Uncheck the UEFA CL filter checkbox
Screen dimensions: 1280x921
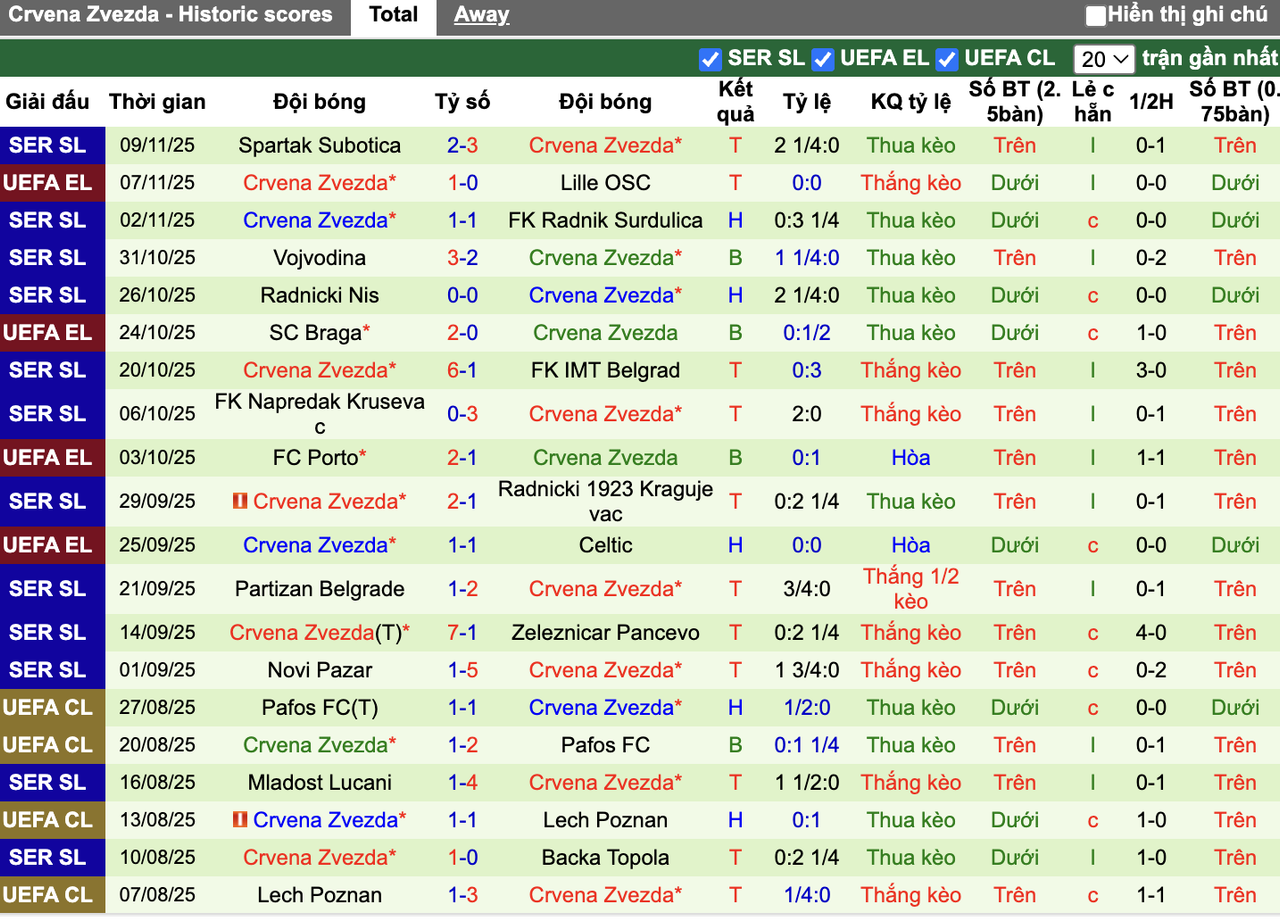click(947, 59)
